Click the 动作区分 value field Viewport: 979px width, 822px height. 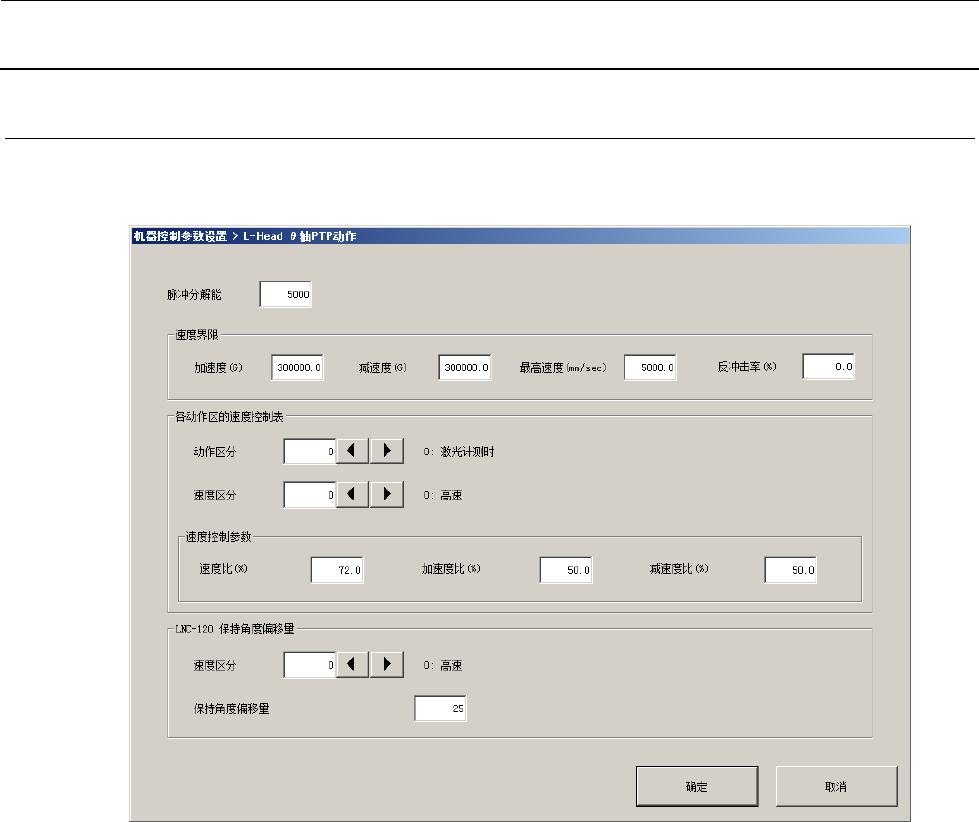[x=310, y=451]
